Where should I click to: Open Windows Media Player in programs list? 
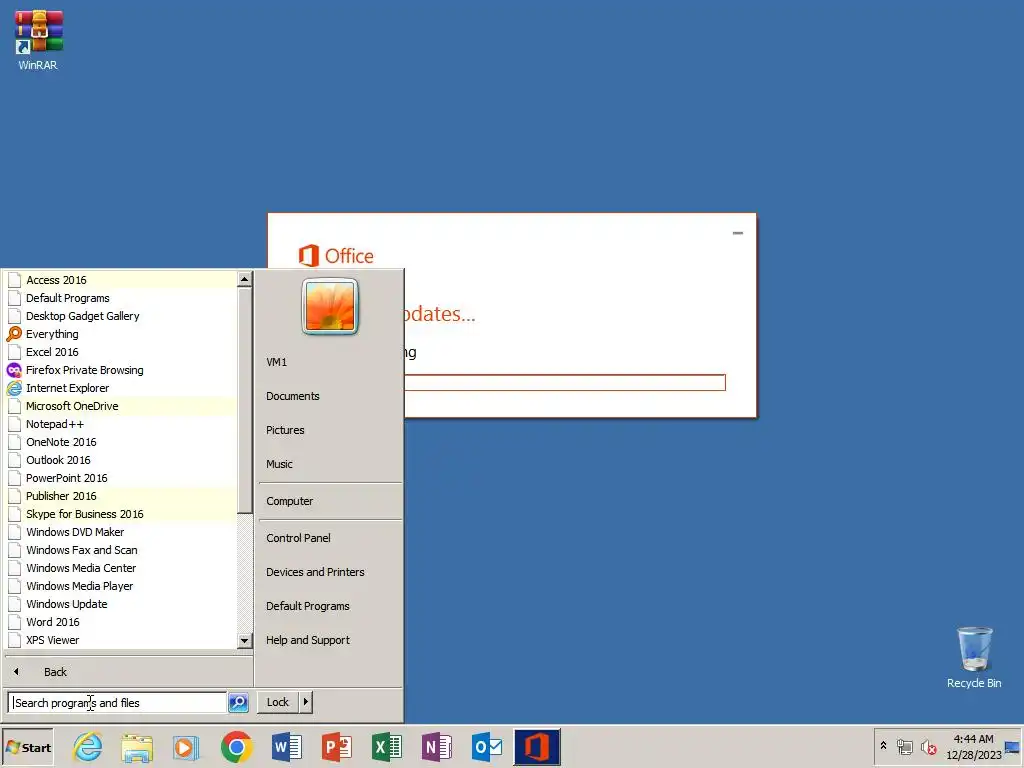click(121, 586)
